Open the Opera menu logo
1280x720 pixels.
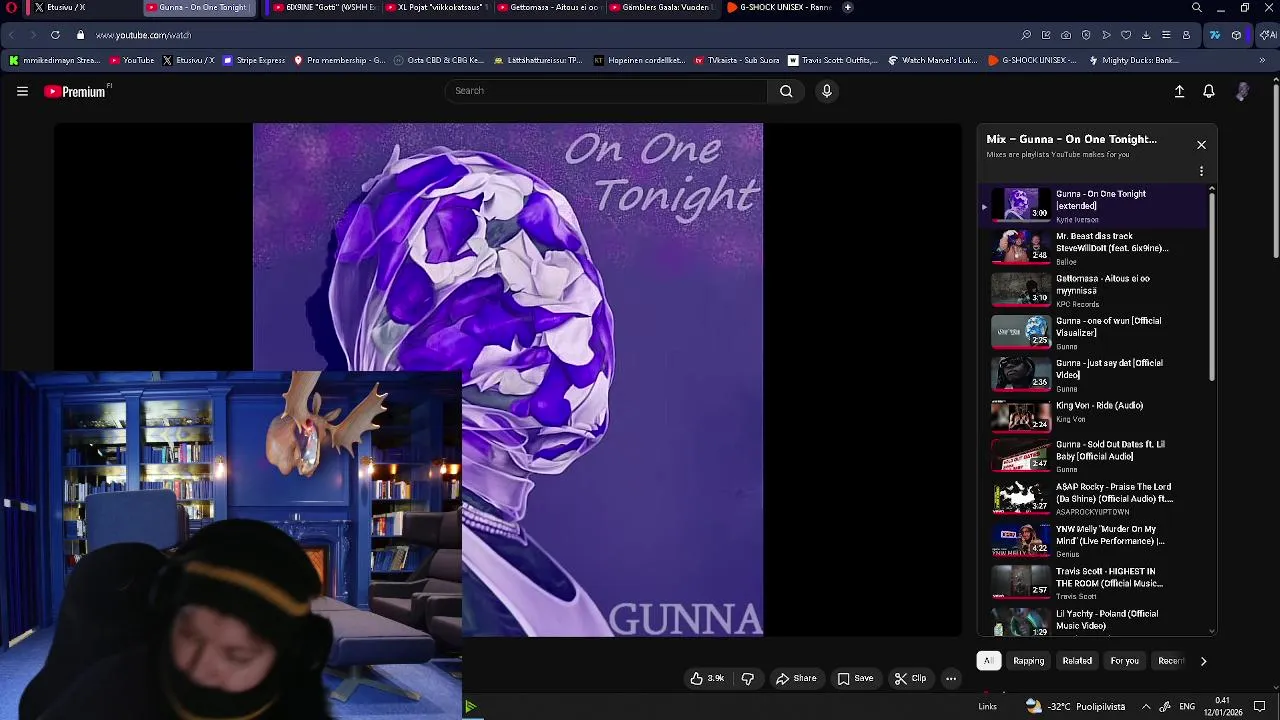point(11,7)
